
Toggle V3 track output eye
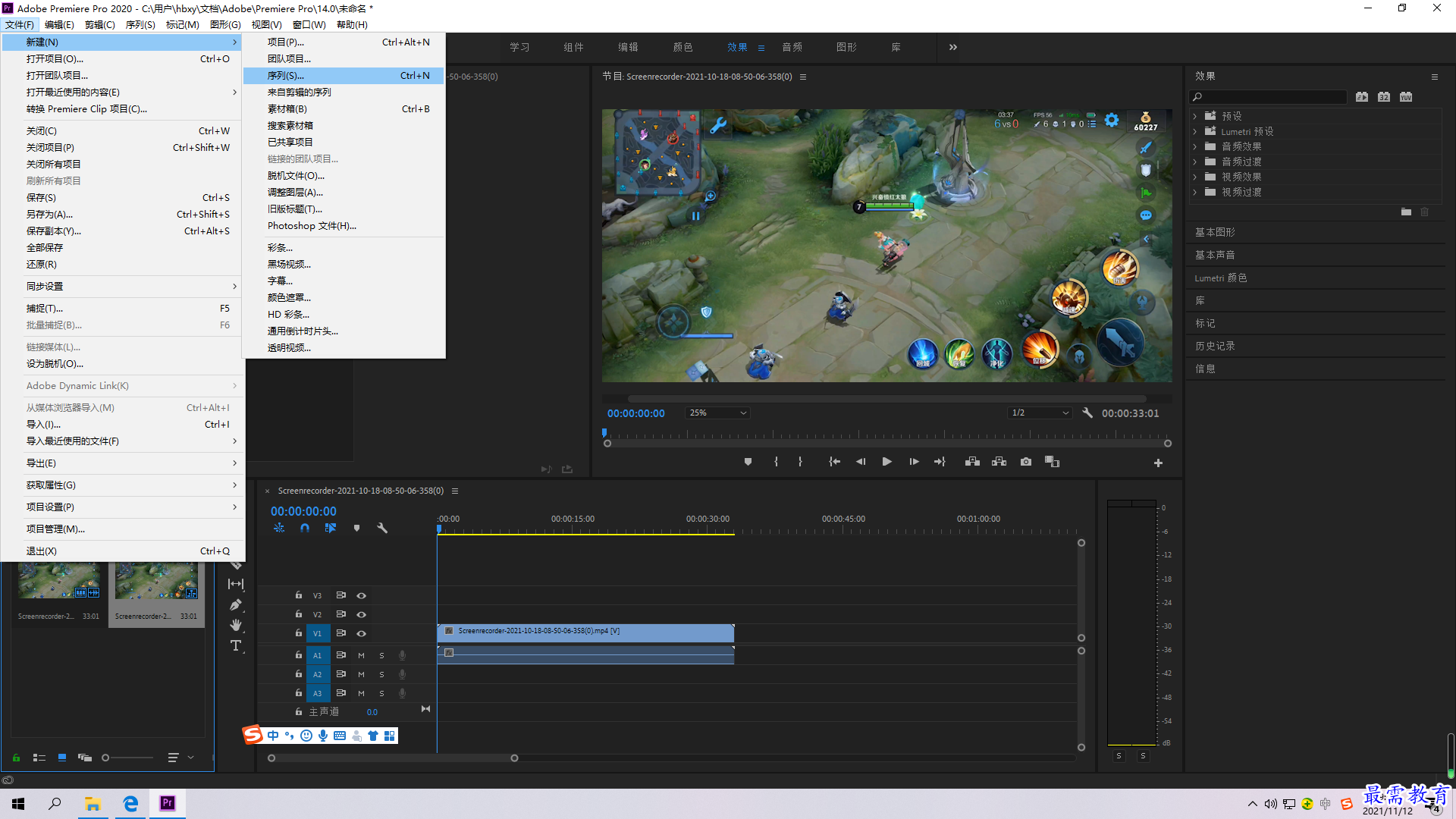point(361,595)
